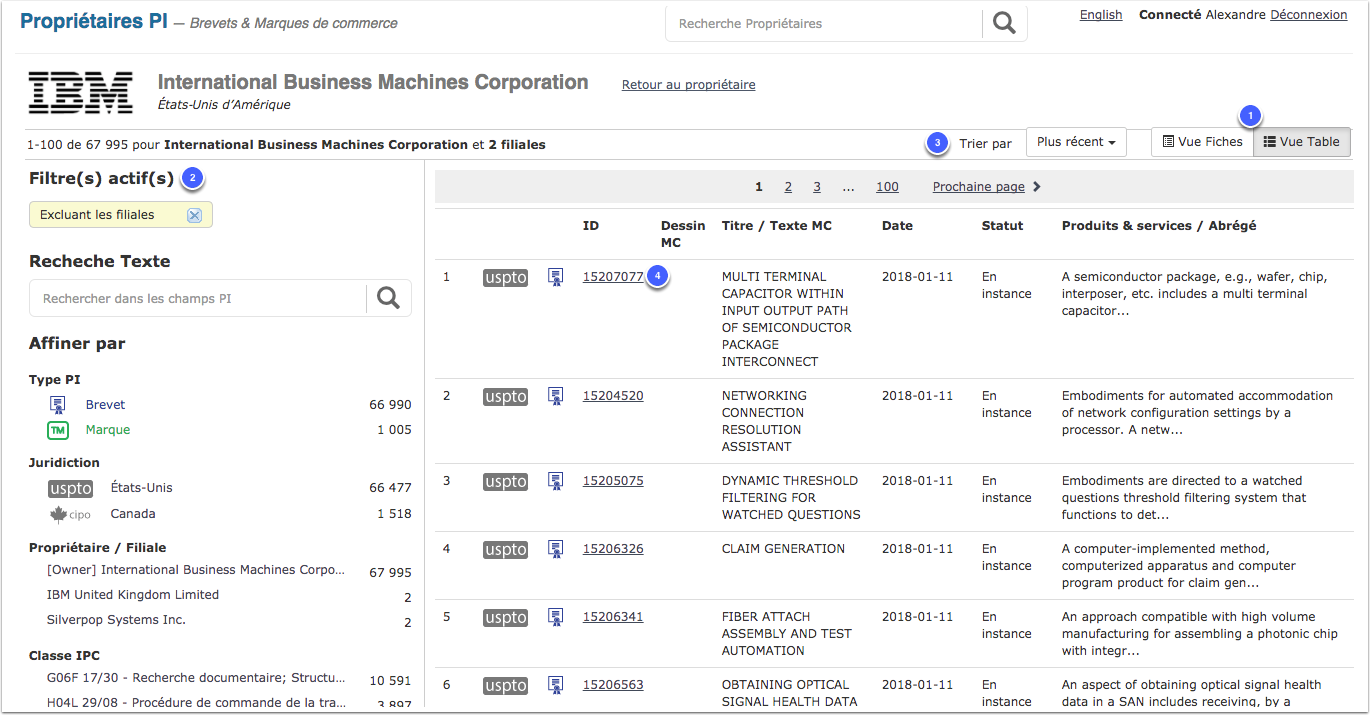Click the header search magnifier icon
The width and height of the screenshot is (1370, 715).
point(1004,23)
